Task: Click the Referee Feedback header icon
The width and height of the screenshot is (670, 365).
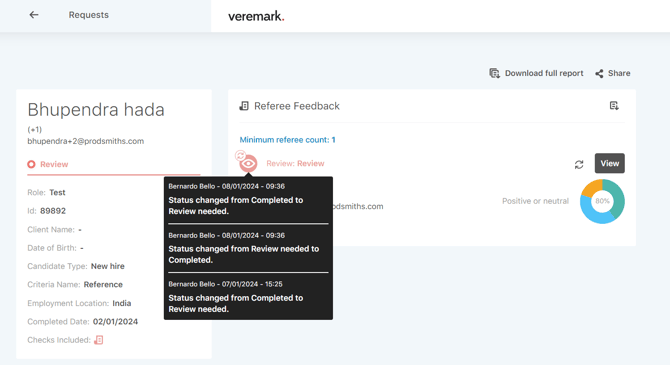Action: click(244, 106)
